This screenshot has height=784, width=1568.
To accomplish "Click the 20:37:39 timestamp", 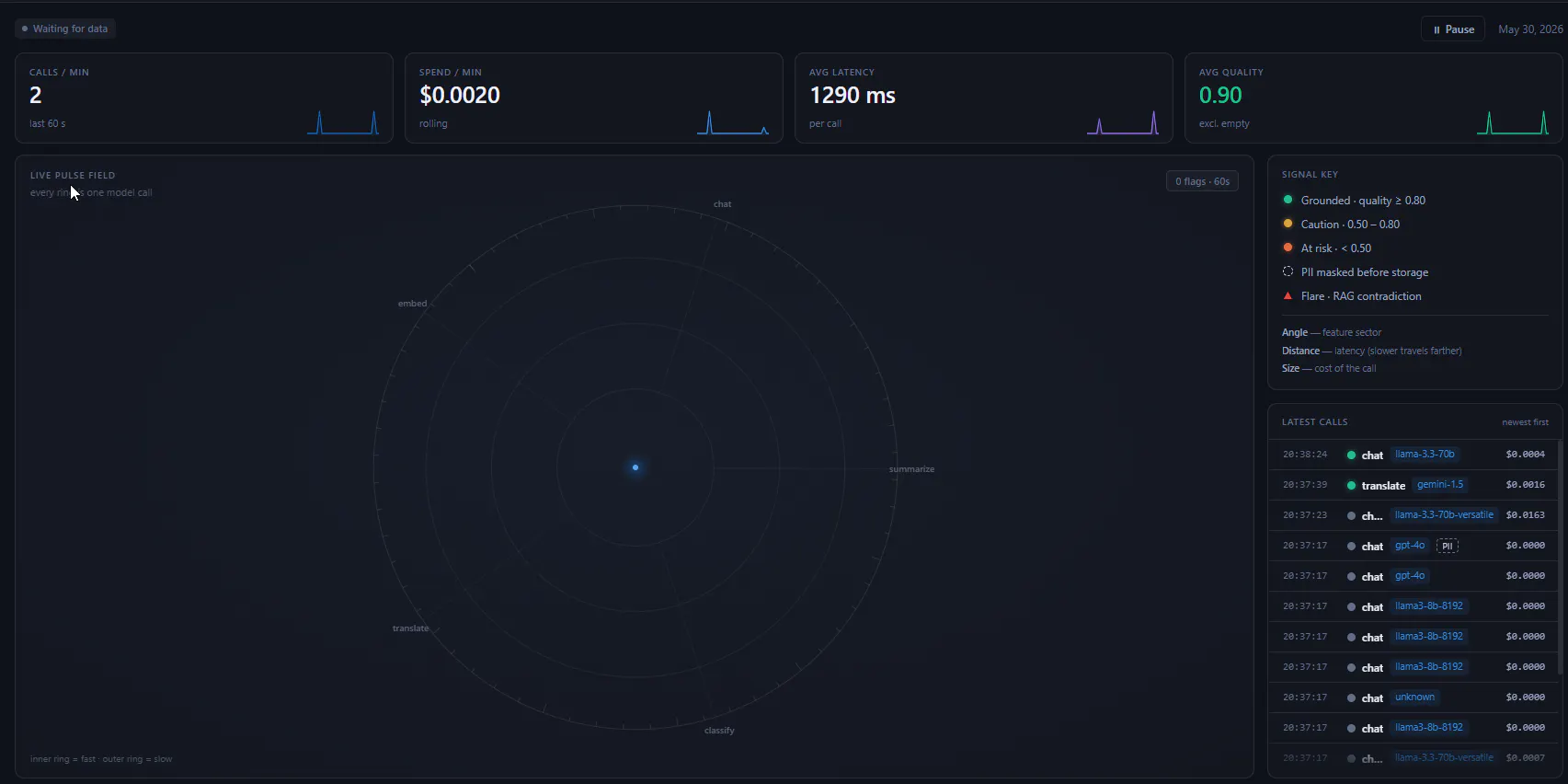I will [x=1305, y=485].
